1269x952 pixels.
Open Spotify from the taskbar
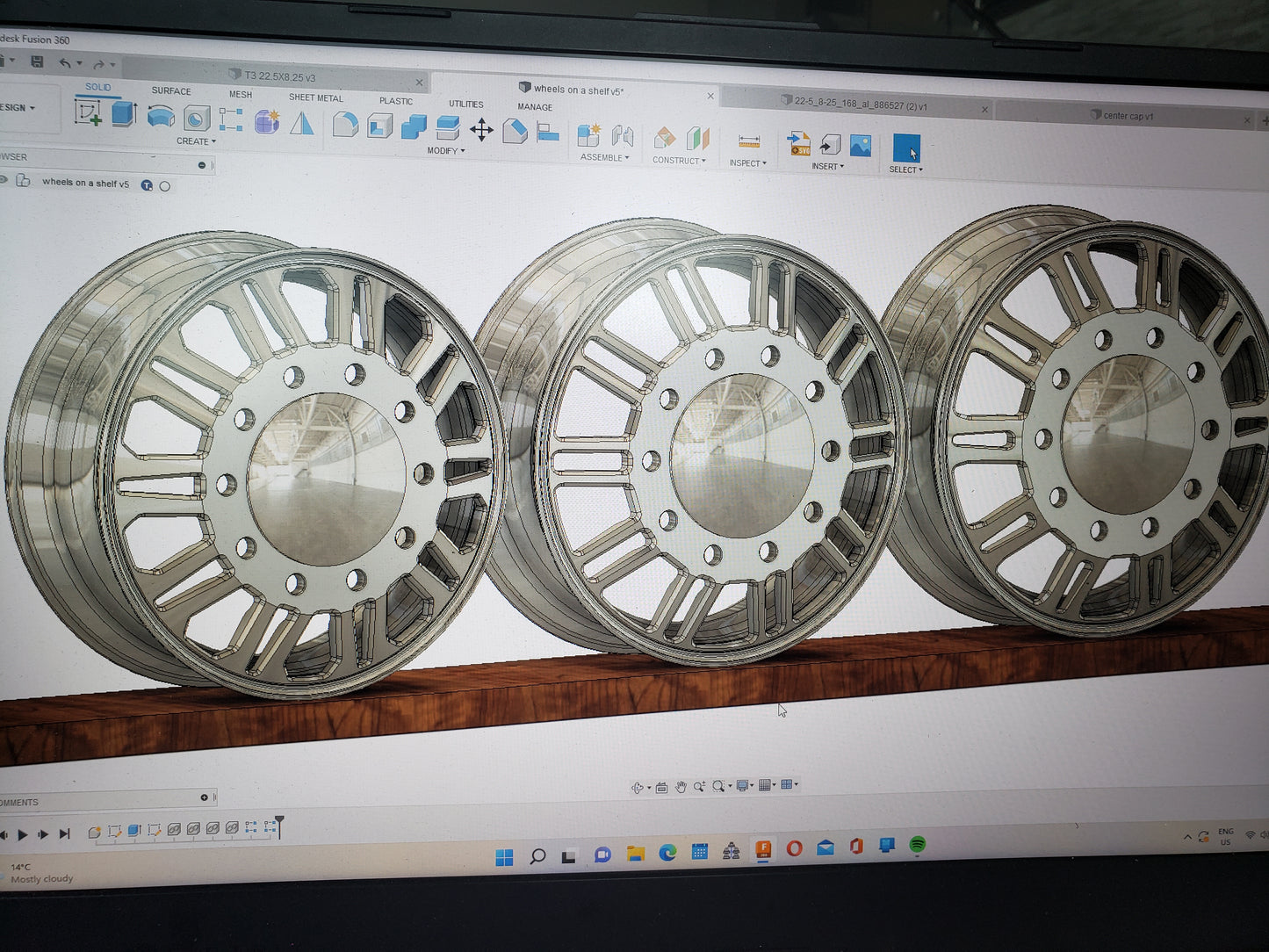(918, 844)
